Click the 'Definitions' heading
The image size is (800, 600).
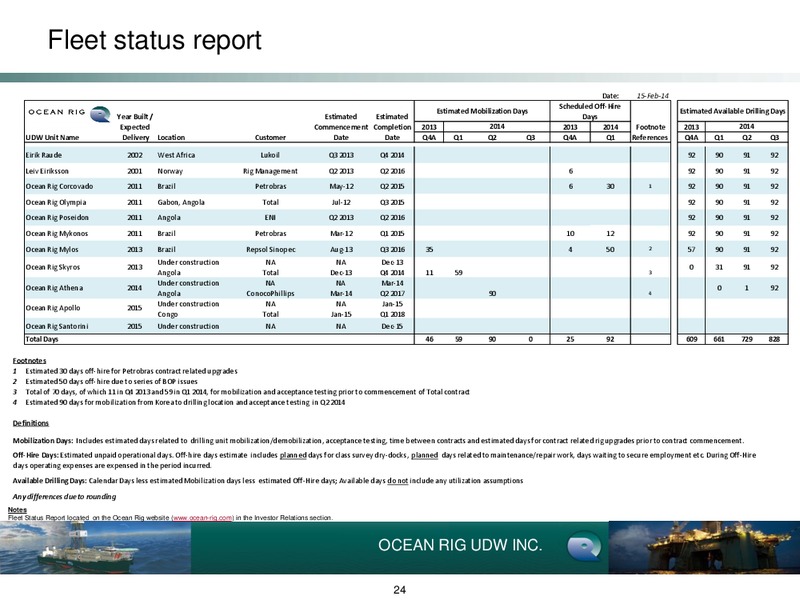31,423
